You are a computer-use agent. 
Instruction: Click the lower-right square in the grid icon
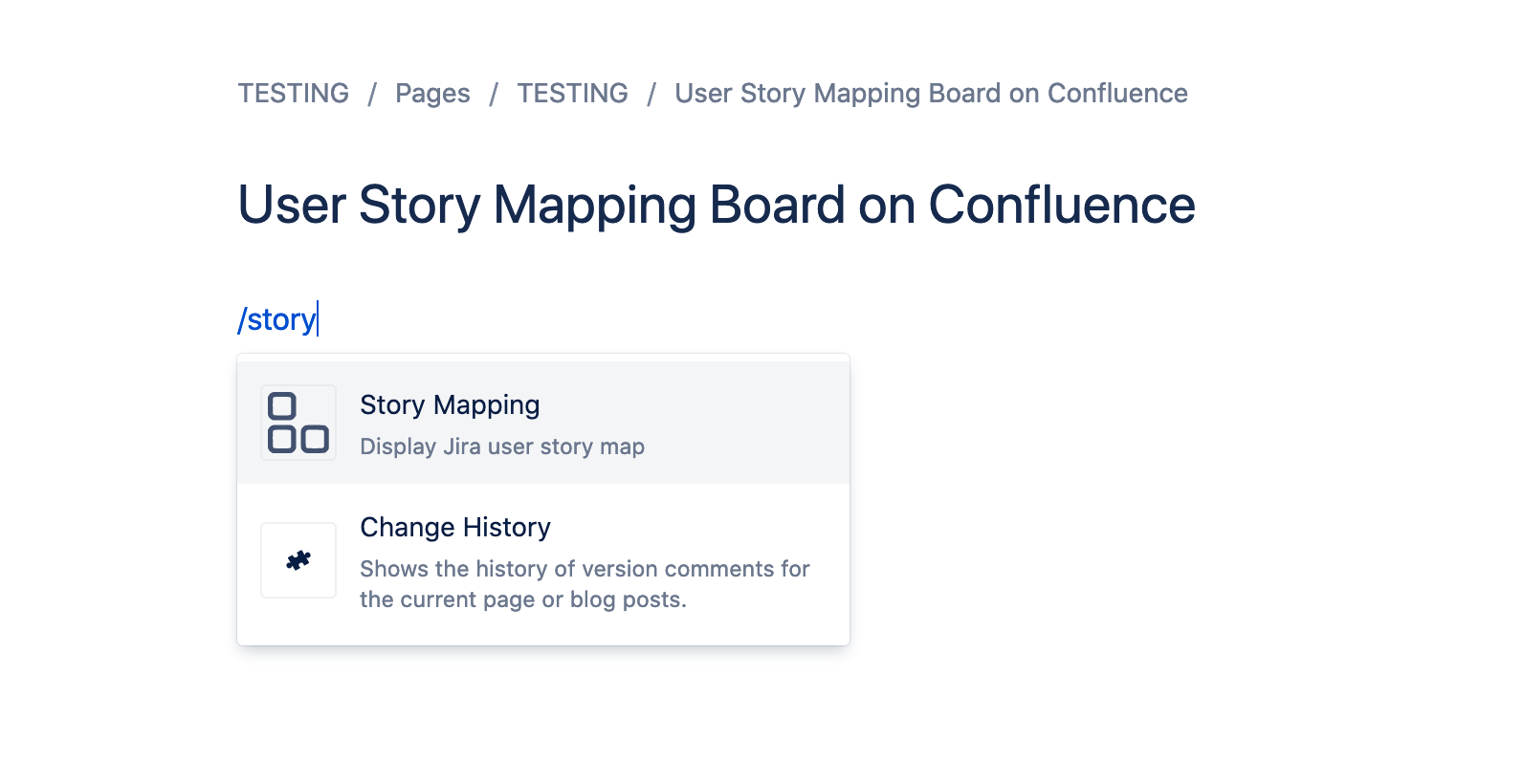(x=314, y=440)
